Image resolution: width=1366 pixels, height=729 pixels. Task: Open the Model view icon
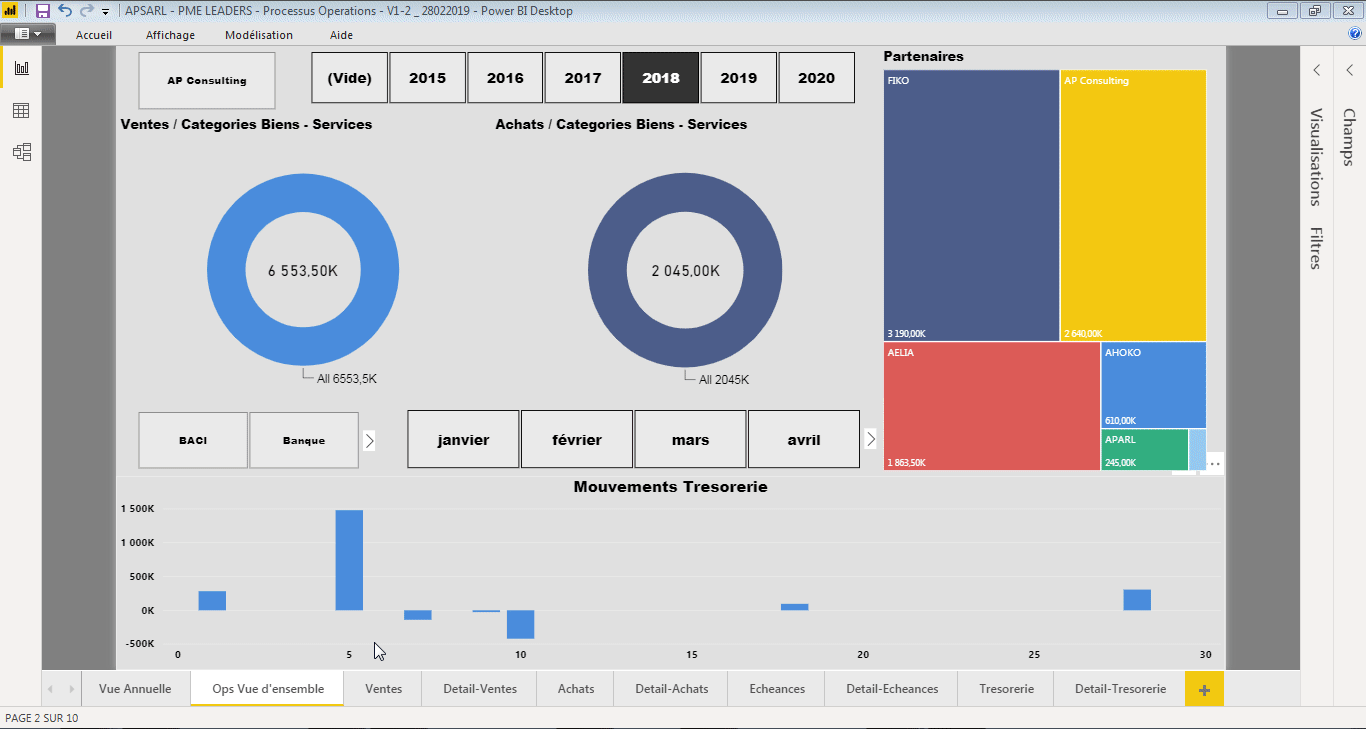tap(20, 152)
